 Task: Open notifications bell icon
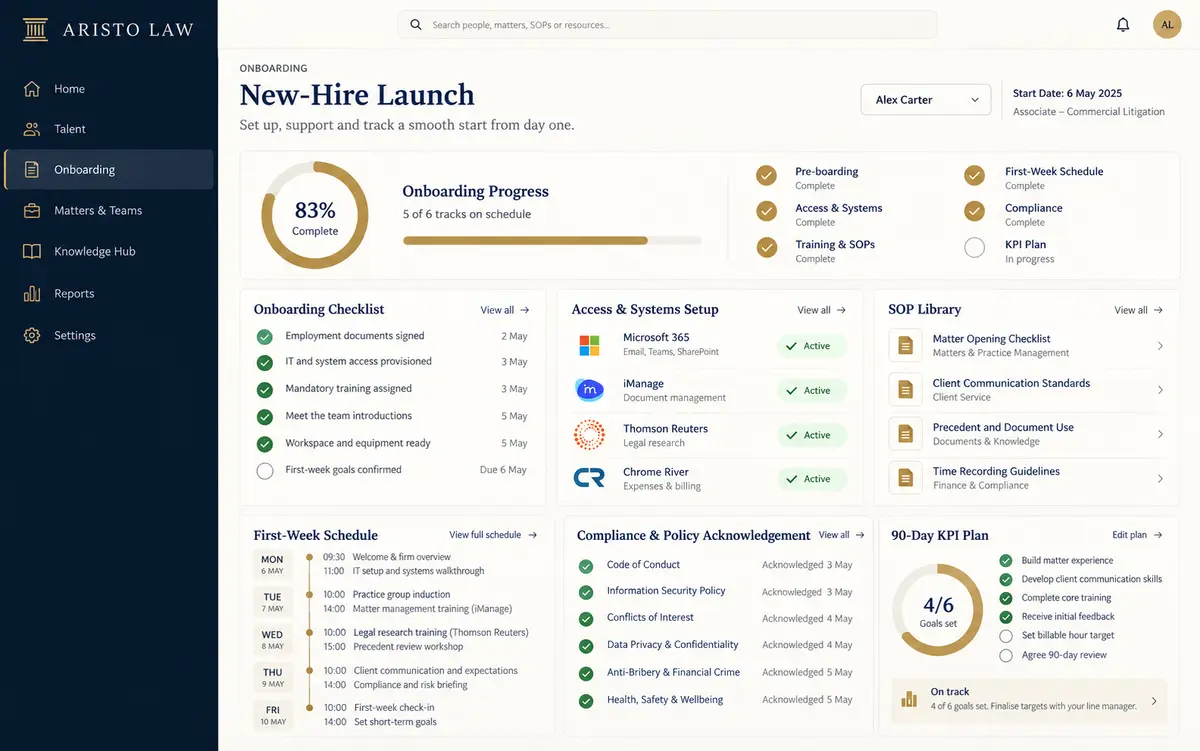click(1123, 25)
